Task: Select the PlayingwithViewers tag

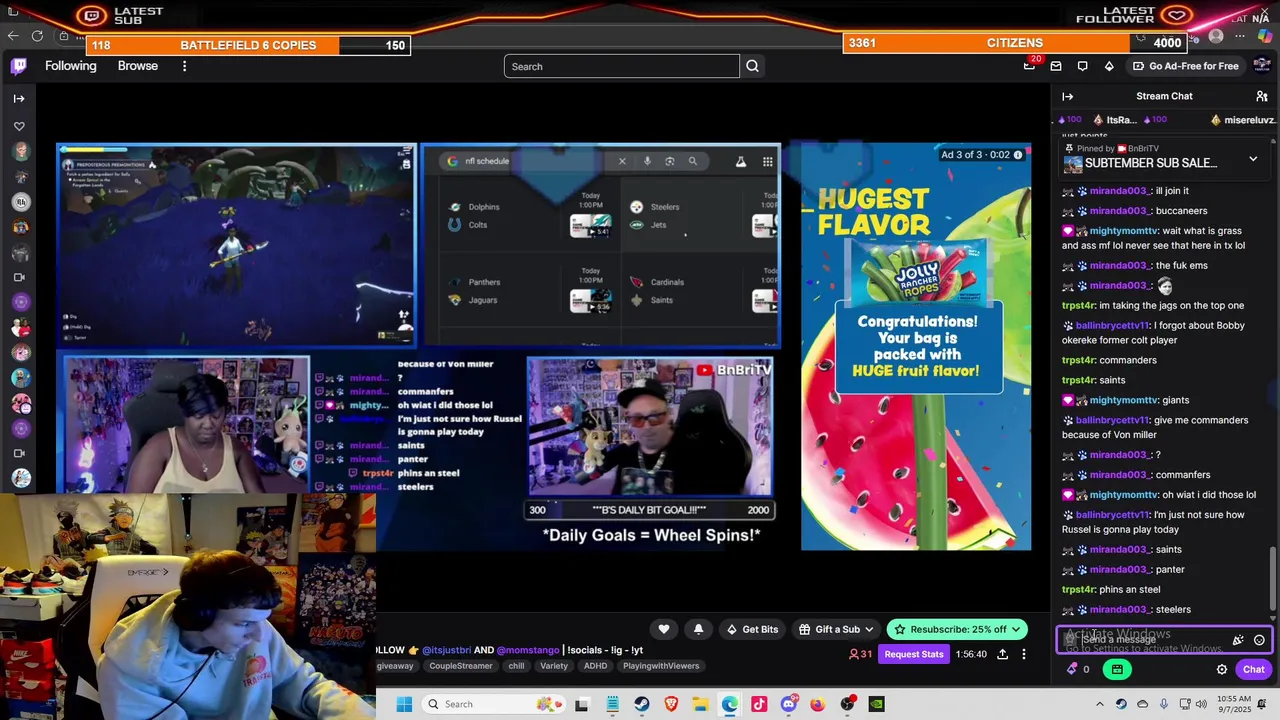Action: [x=661, y=666]
